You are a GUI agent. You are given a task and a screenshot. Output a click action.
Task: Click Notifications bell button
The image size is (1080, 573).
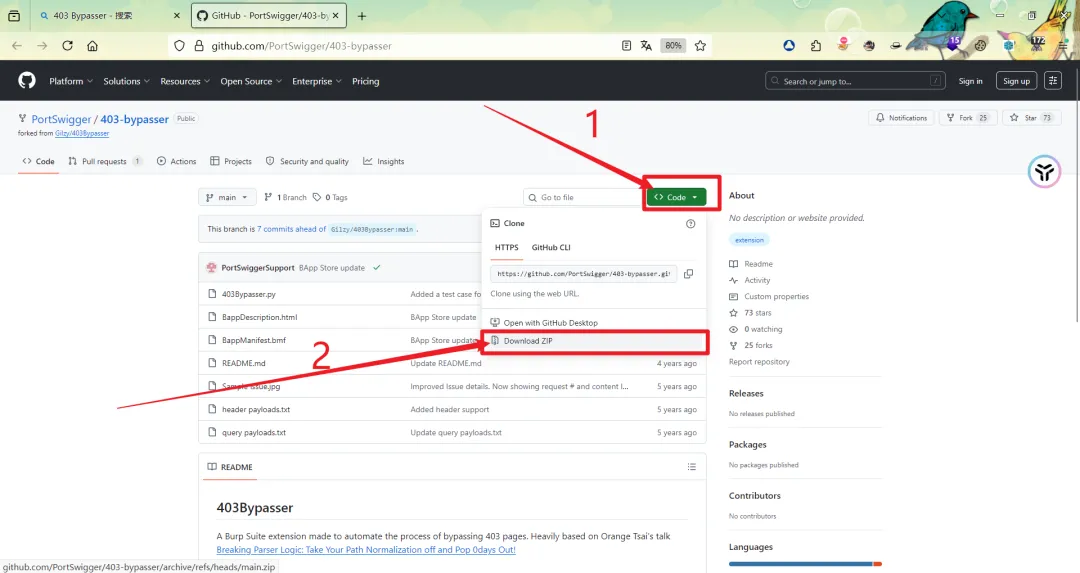[902, 118]
